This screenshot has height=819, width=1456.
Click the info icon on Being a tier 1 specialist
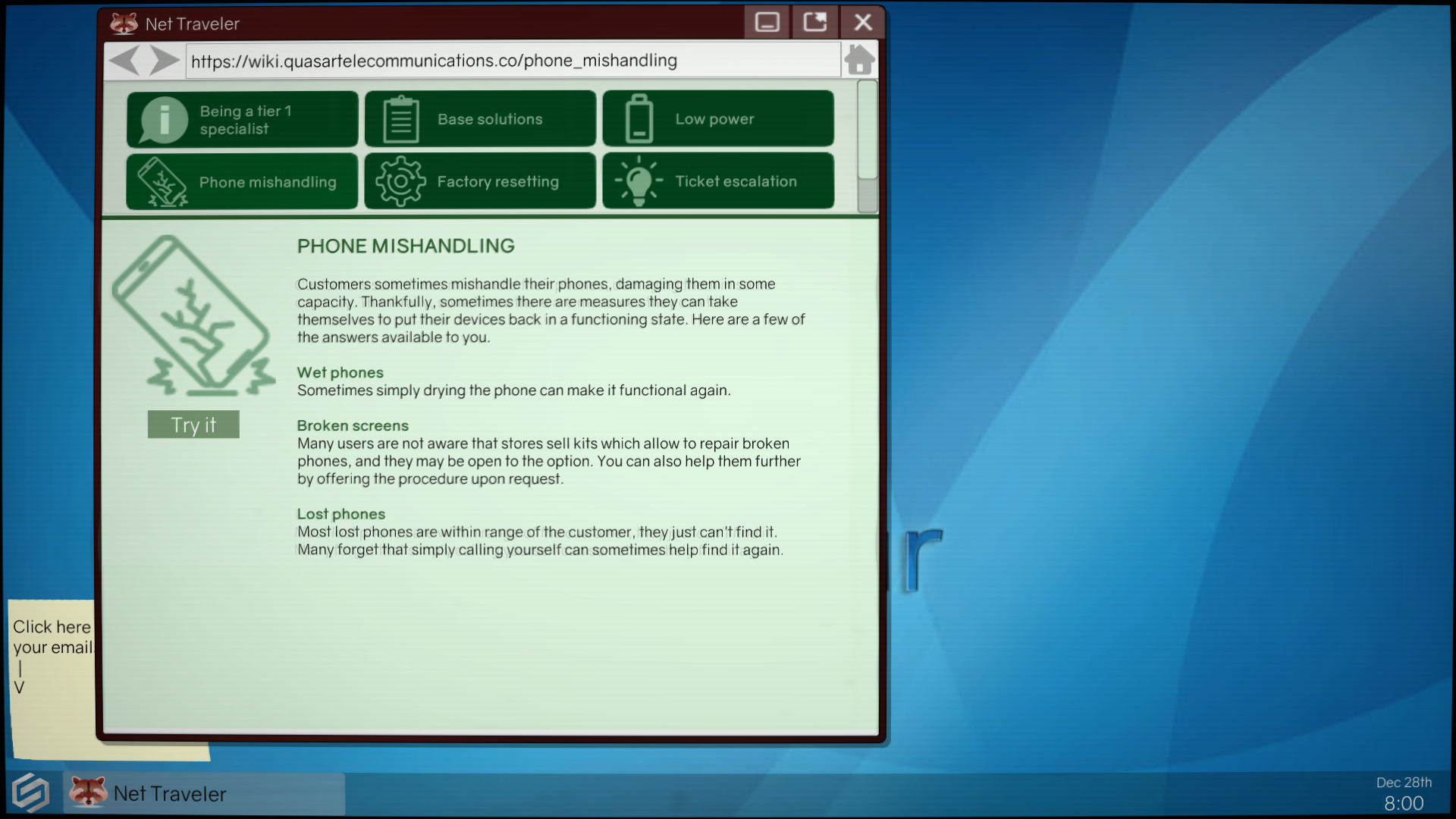(x=164, y=119)
